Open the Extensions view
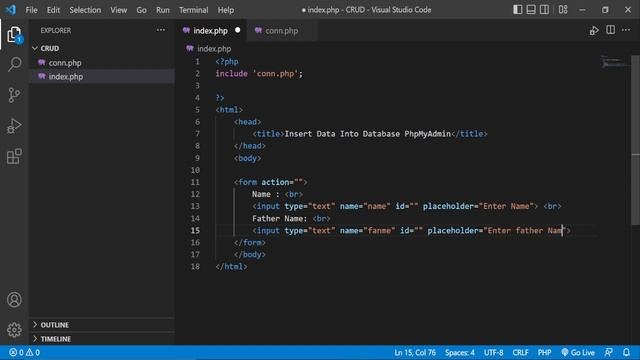Screen dimensions: 640x360 14,156
